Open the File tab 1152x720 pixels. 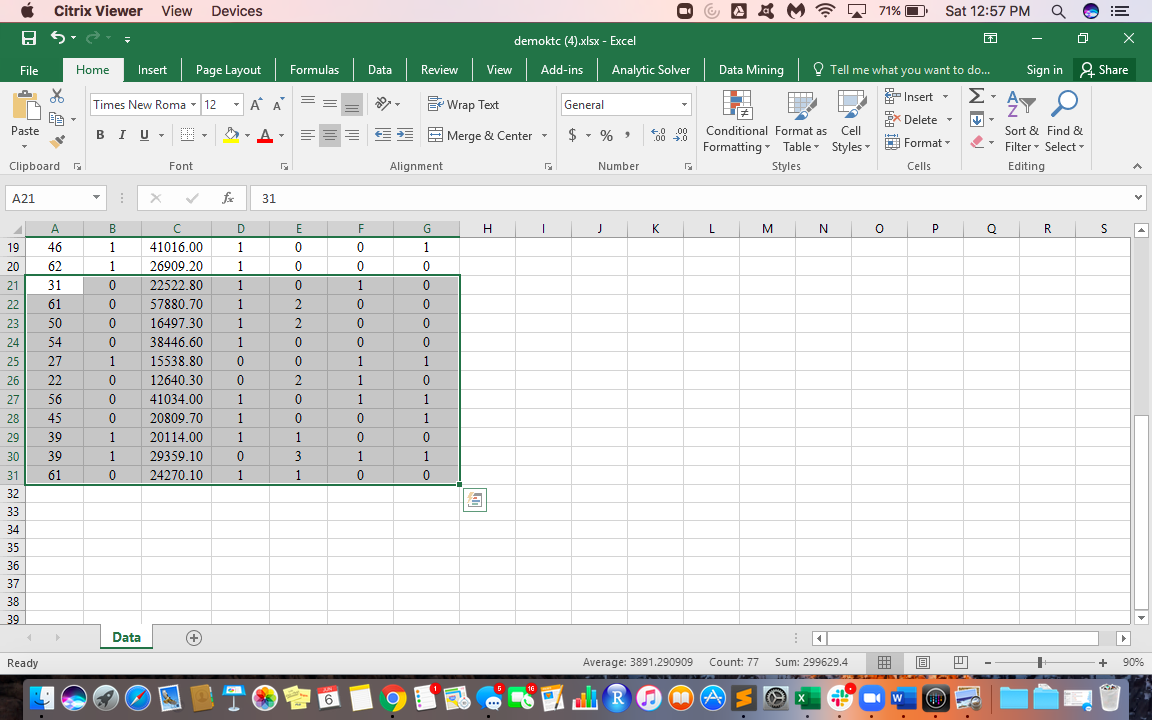[x=29, y=70]
